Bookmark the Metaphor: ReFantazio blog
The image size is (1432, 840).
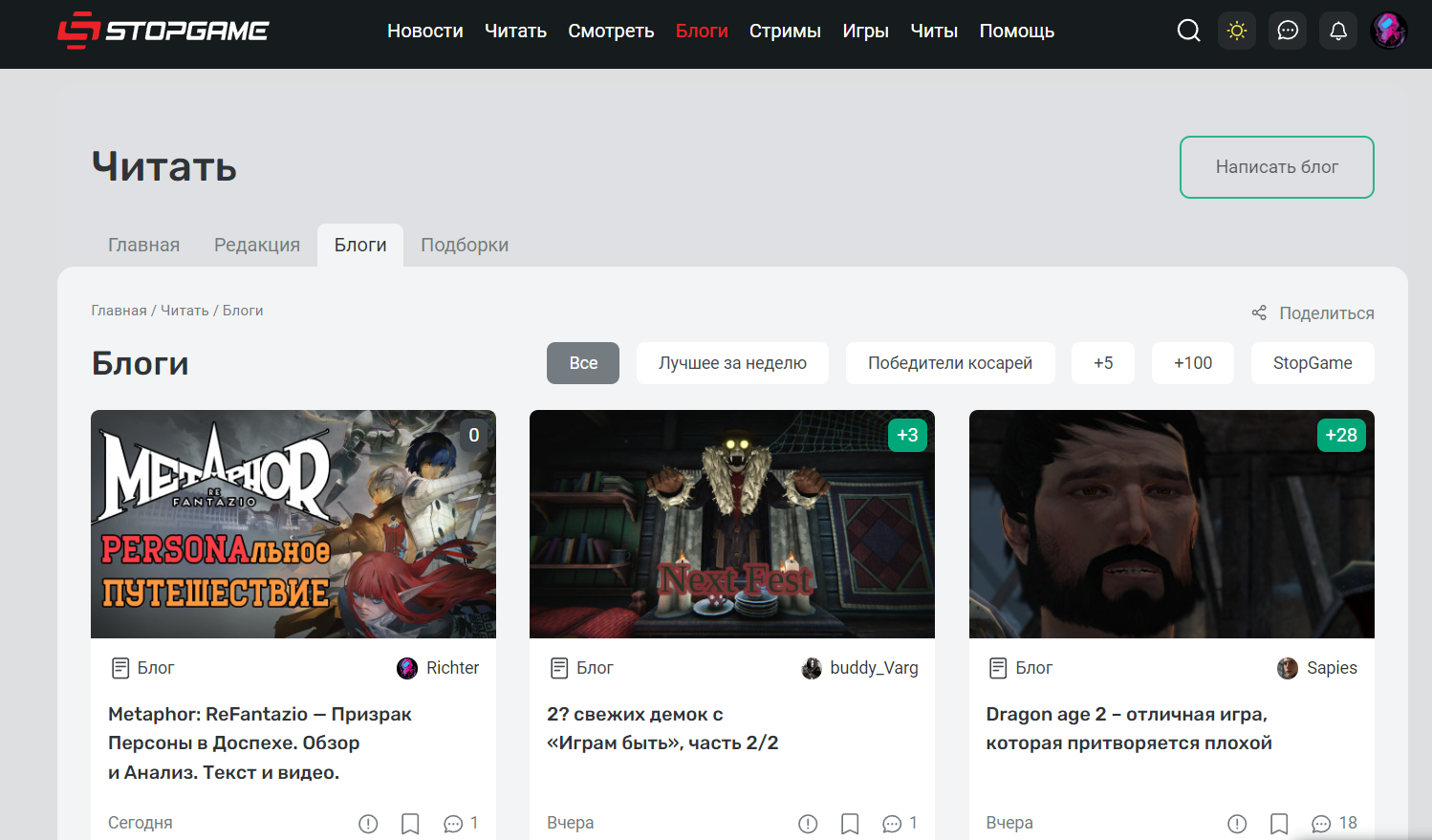tap(410, 824)
